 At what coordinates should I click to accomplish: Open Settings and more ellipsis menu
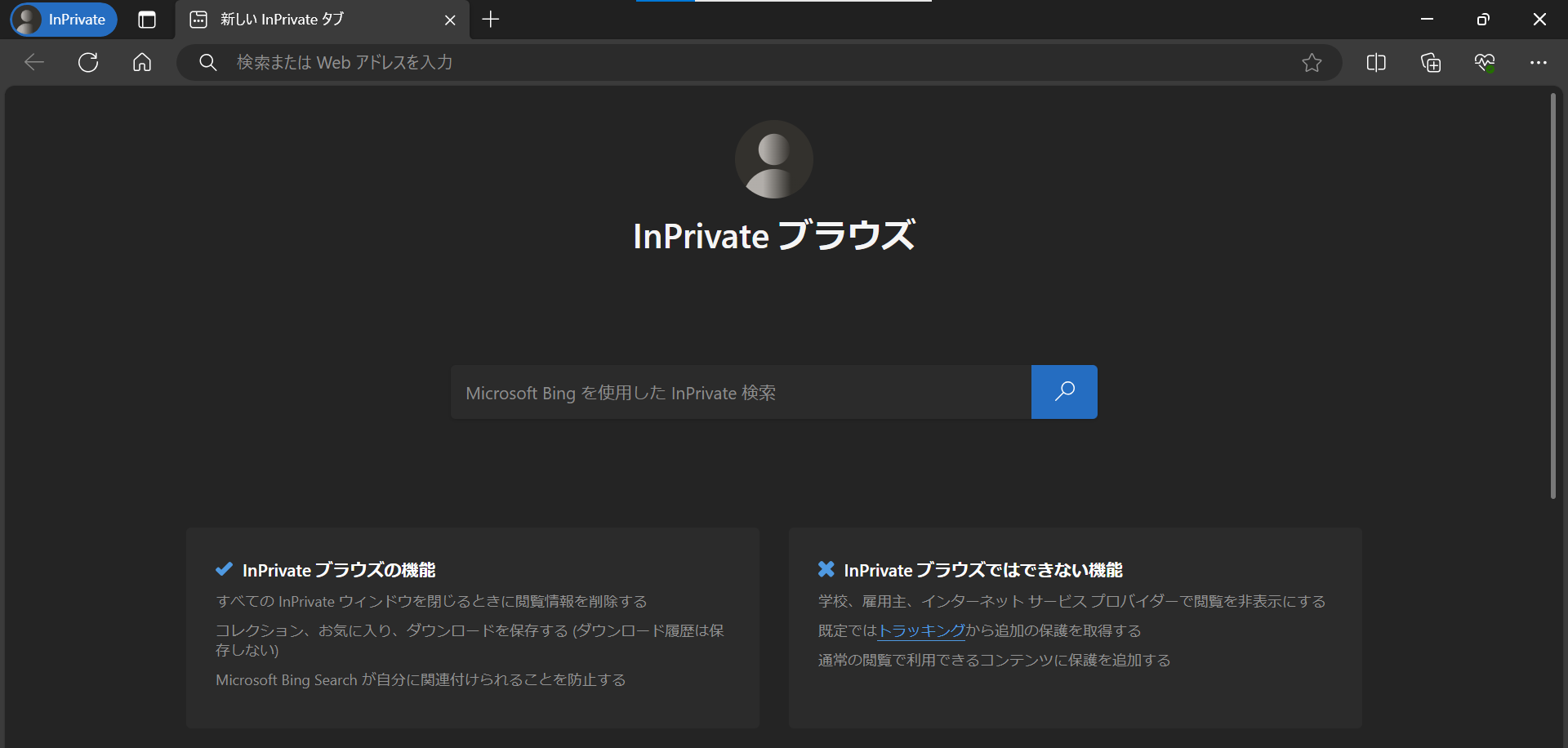1539,62
